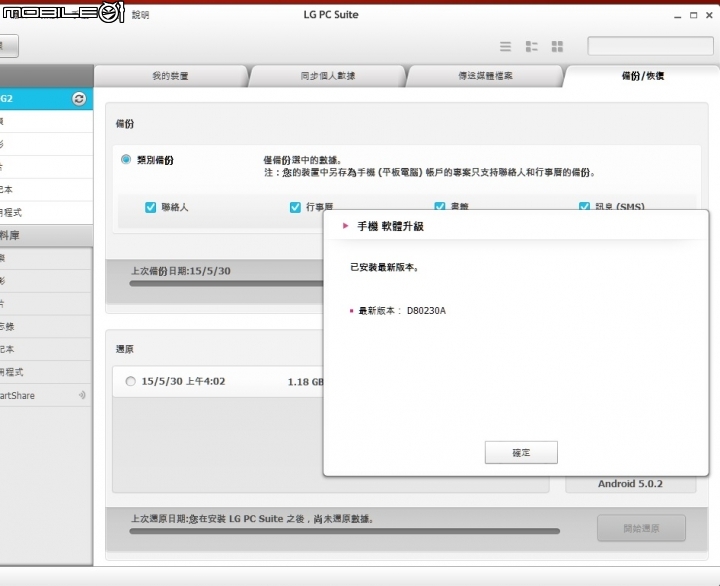This screenshot has width=720, height=586.
Task: Click the restore progress bar
Action: click(344, 531)
